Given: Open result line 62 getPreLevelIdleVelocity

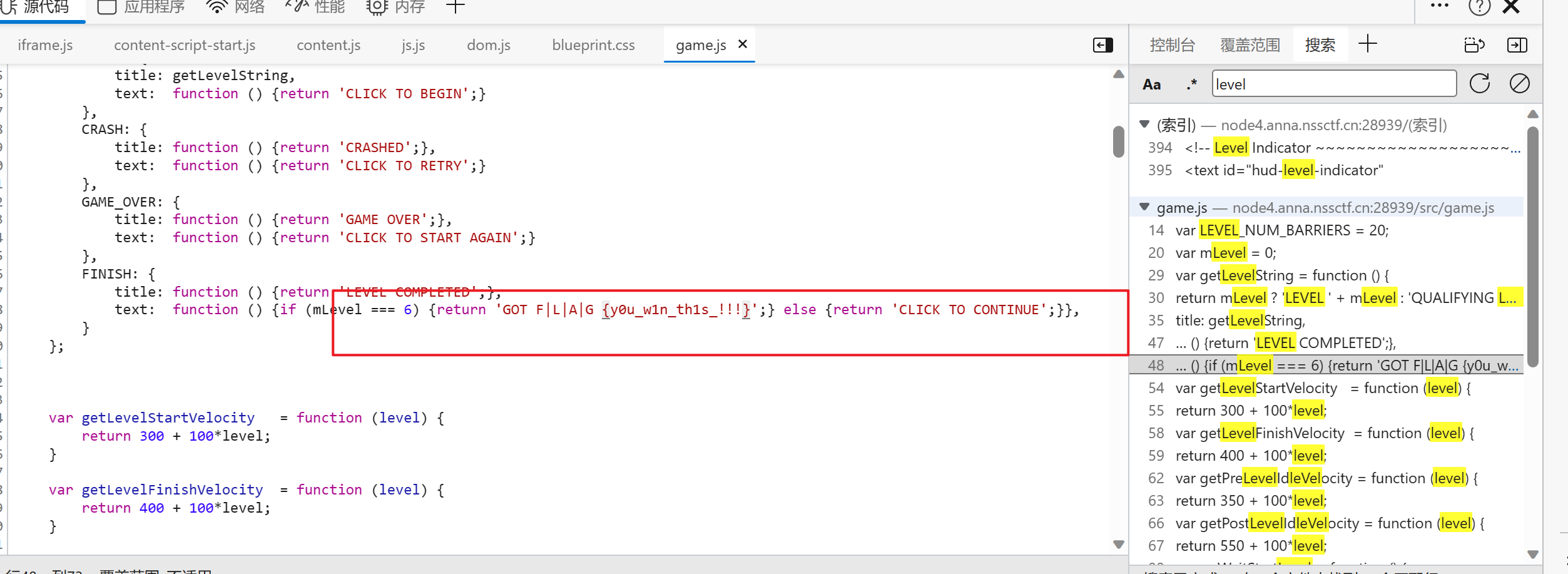Looking at the screenshot, I should pos(1326,478).
